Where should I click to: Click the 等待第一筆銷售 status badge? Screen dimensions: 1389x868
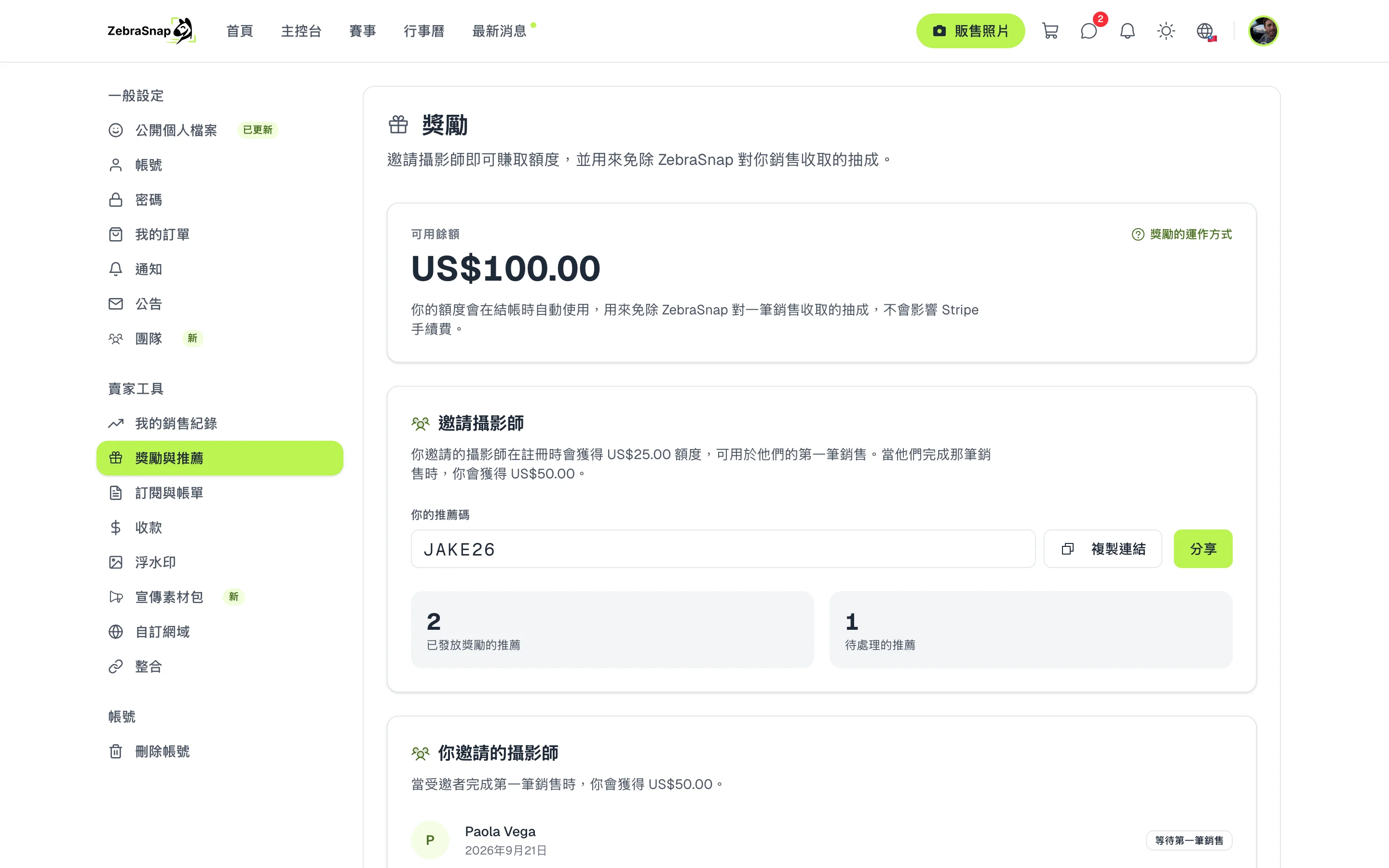(1189, 841)
